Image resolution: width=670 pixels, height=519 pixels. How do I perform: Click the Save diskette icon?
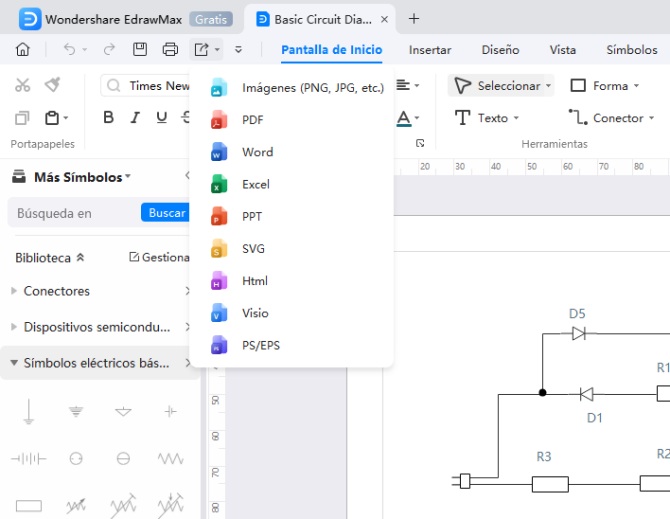coord(140,49)
